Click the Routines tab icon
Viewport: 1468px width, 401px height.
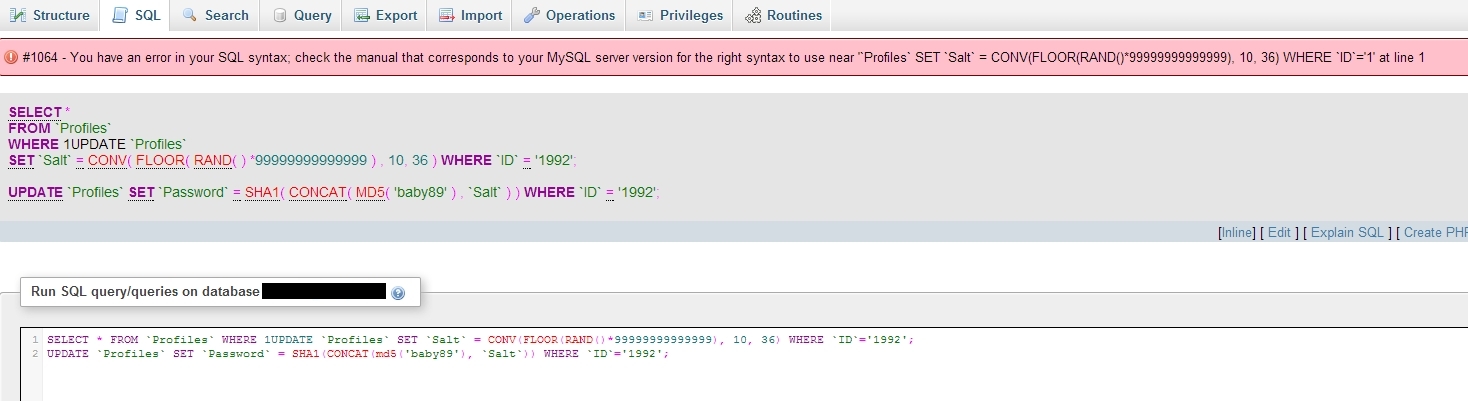coord(752,15)
